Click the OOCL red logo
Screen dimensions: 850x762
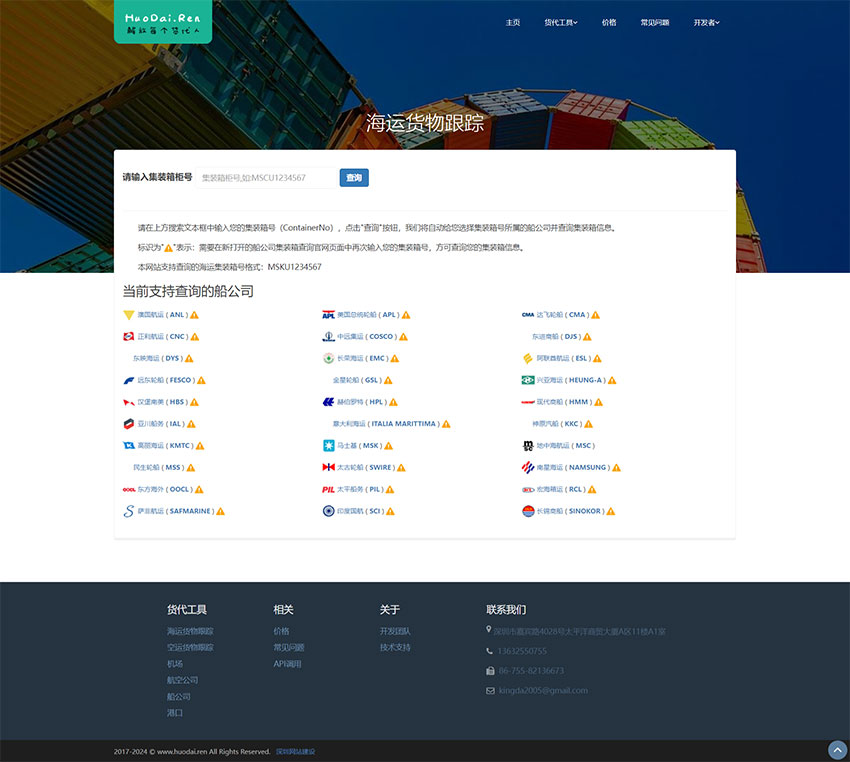coord(128,489)
